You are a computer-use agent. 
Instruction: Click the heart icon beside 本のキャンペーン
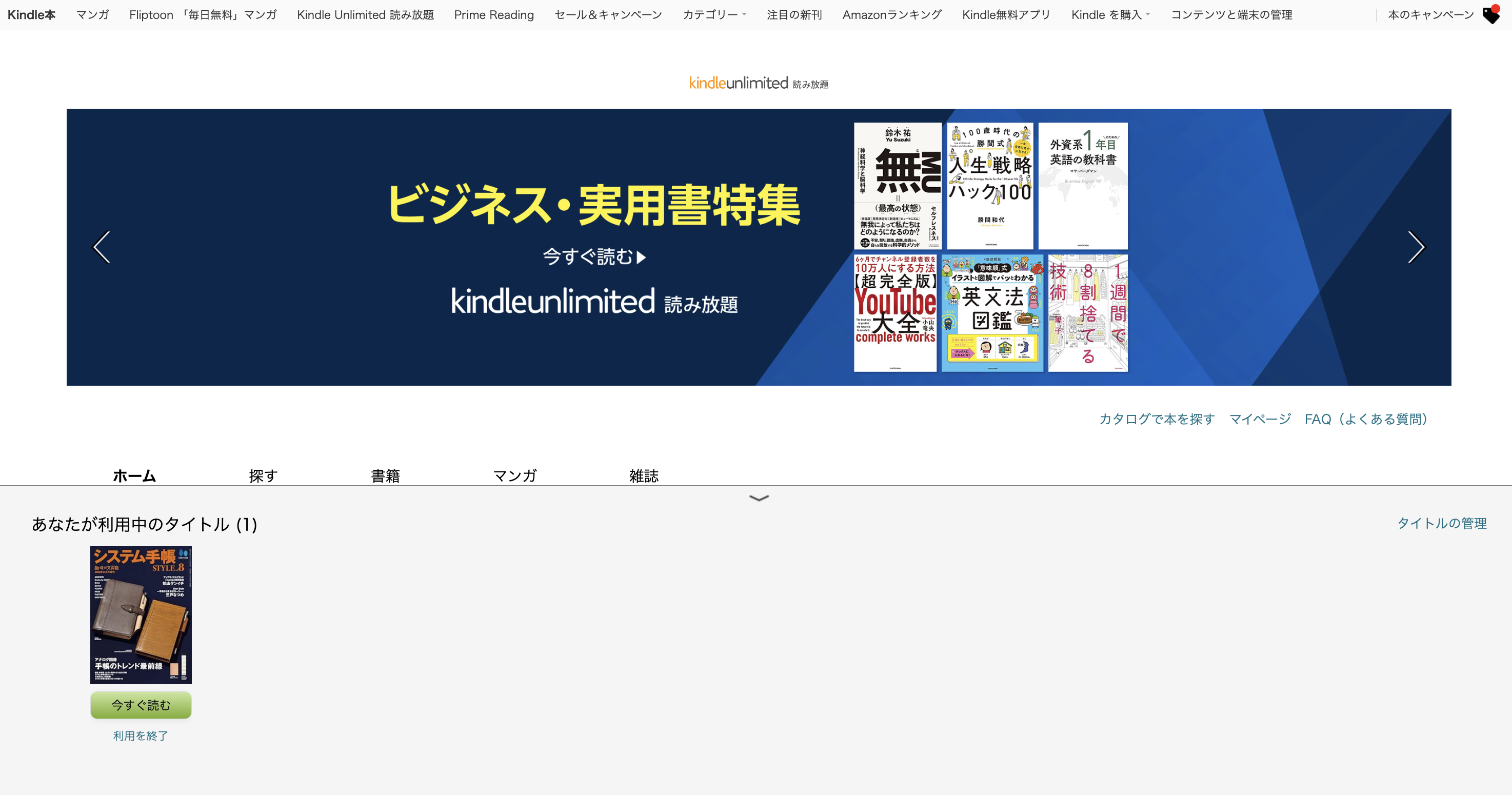pos(1491,15)
